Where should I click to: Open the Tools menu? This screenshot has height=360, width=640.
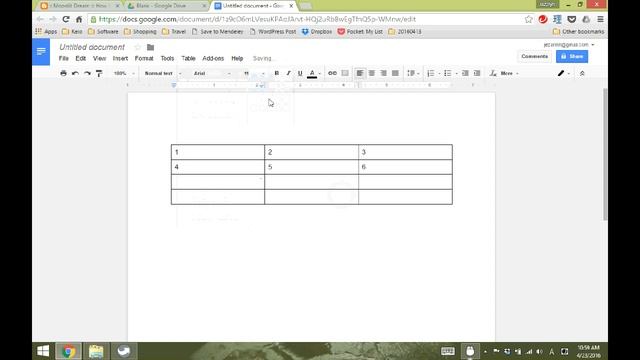pyautogui.click(x=167, y=58)
